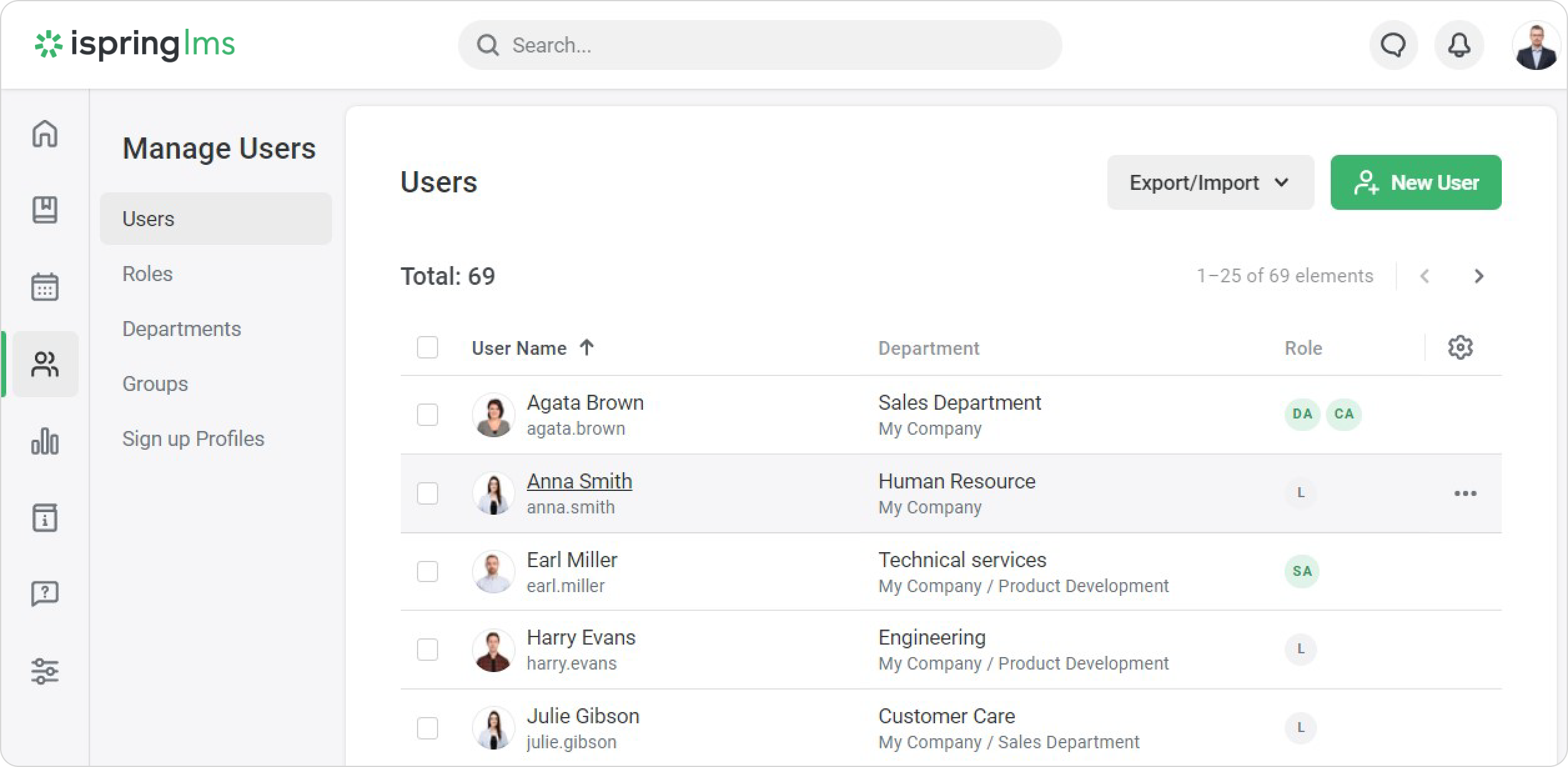The image size is (1568, 767).
Task: Open the help question-mark icon in sidebar
Action: 45,593
